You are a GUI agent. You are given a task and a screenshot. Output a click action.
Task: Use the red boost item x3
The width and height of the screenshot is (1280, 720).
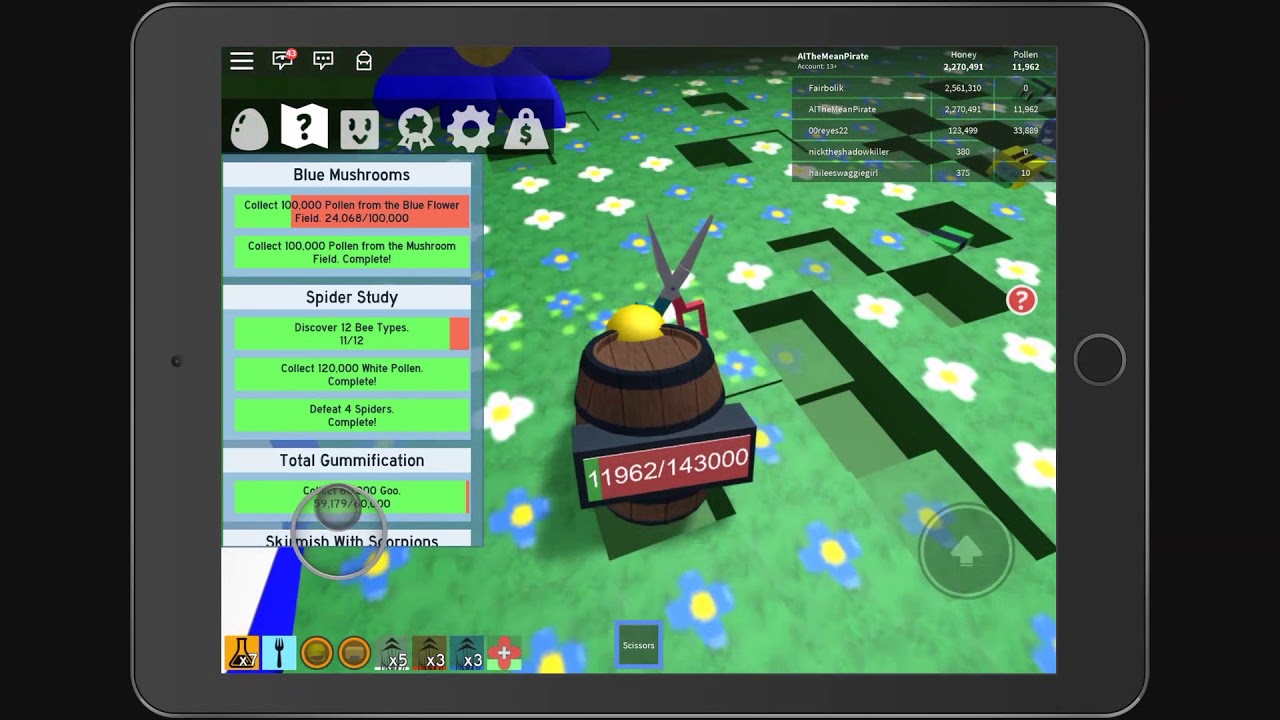430,653
